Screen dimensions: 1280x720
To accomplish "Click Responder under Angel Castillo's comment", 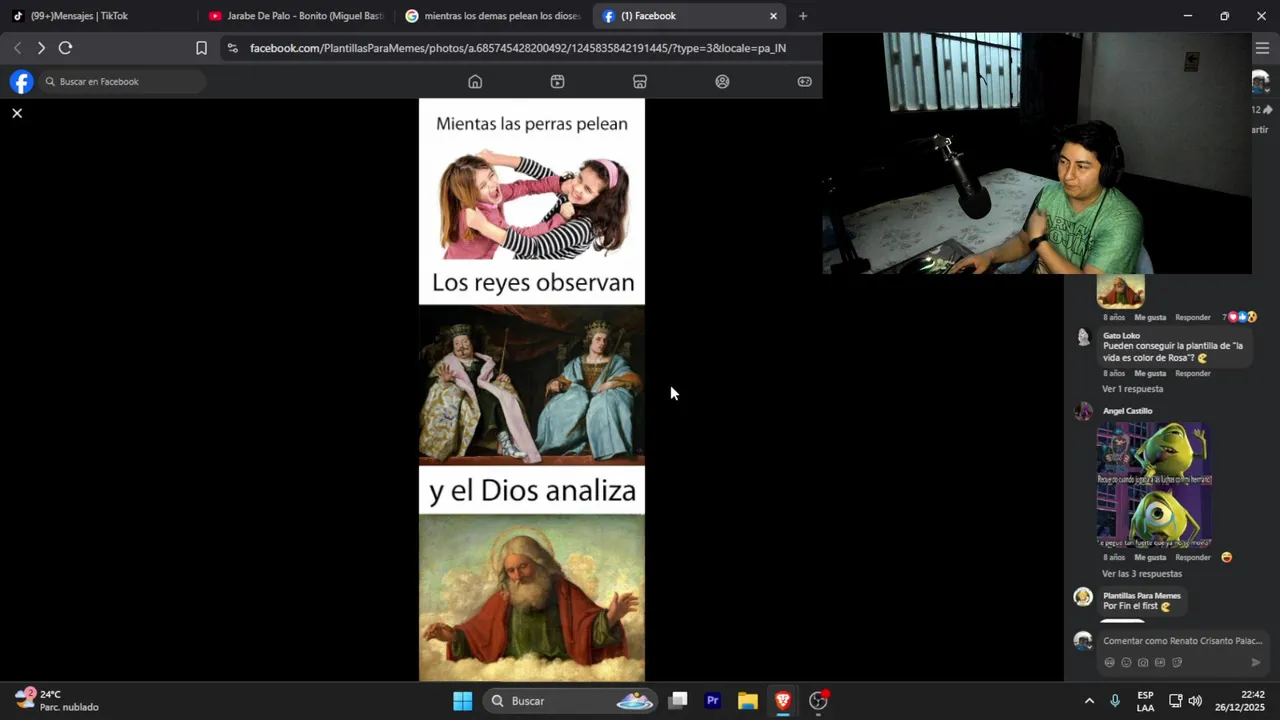I will click(x=1192, y=558).
